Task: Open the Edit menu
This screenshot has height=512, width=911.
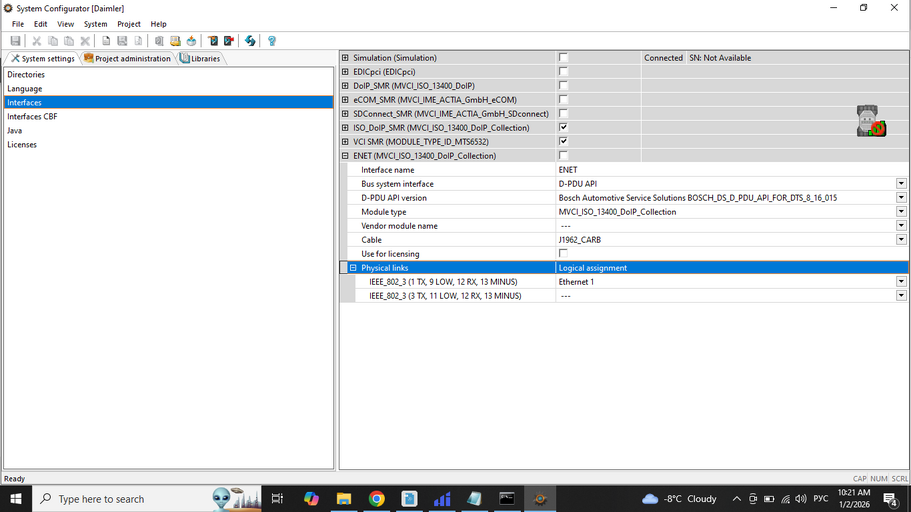Action: pos(40,24)
